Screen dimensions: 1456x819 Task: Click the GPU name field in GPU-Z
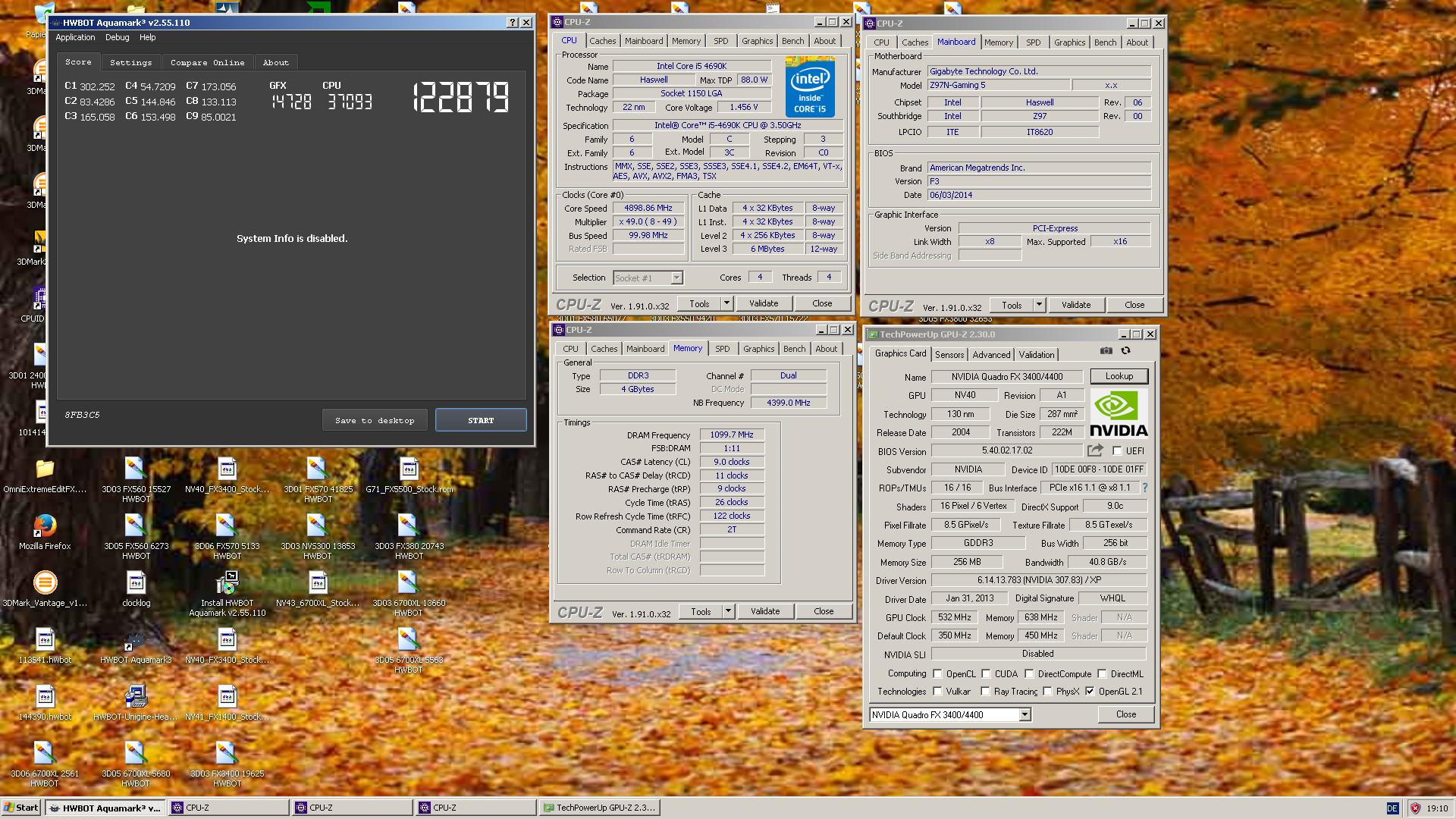pyautogui.click(x=1007, y=376)
